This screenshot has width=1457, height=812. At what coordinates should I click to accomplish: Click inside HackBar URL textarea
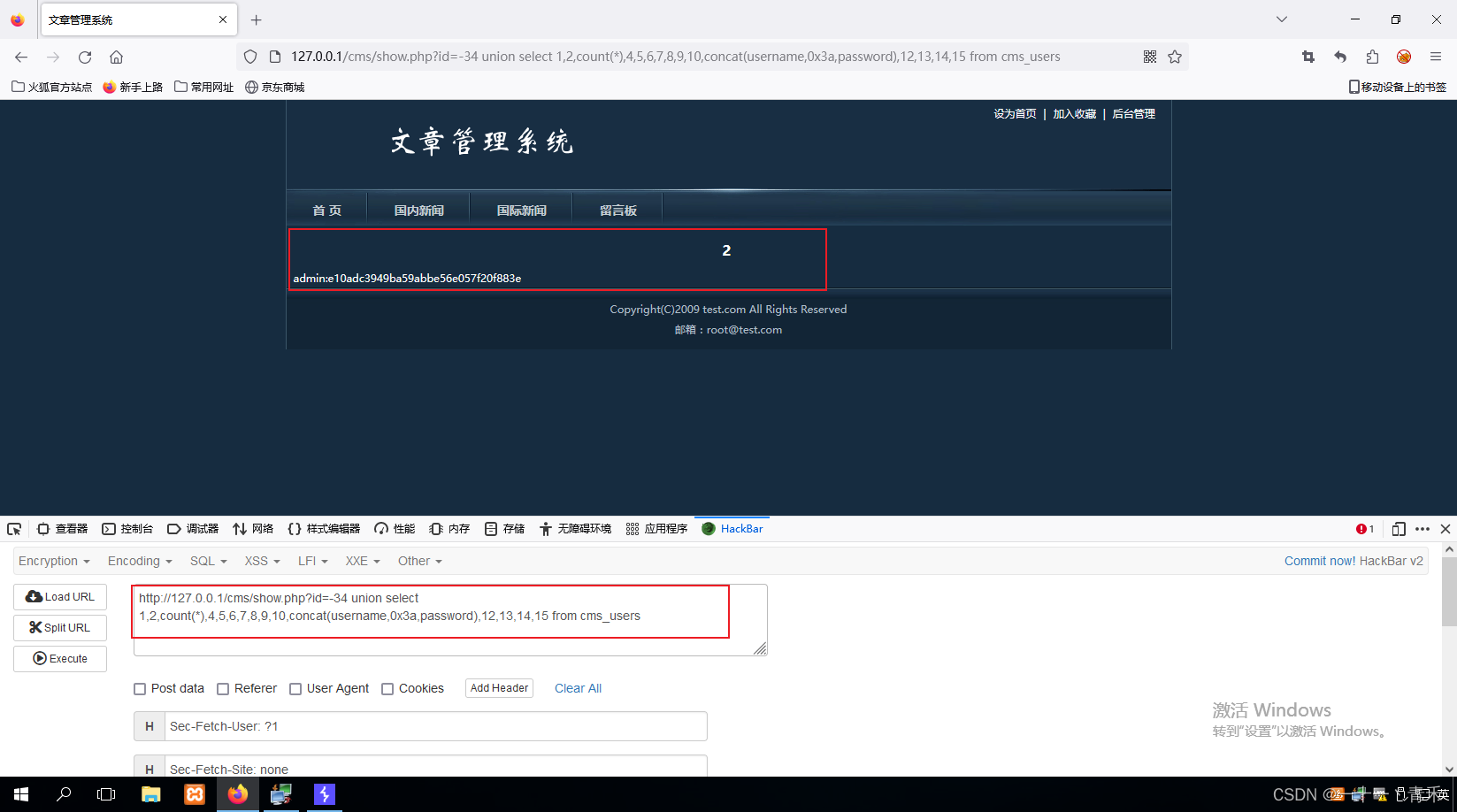(x=450, y=619)
